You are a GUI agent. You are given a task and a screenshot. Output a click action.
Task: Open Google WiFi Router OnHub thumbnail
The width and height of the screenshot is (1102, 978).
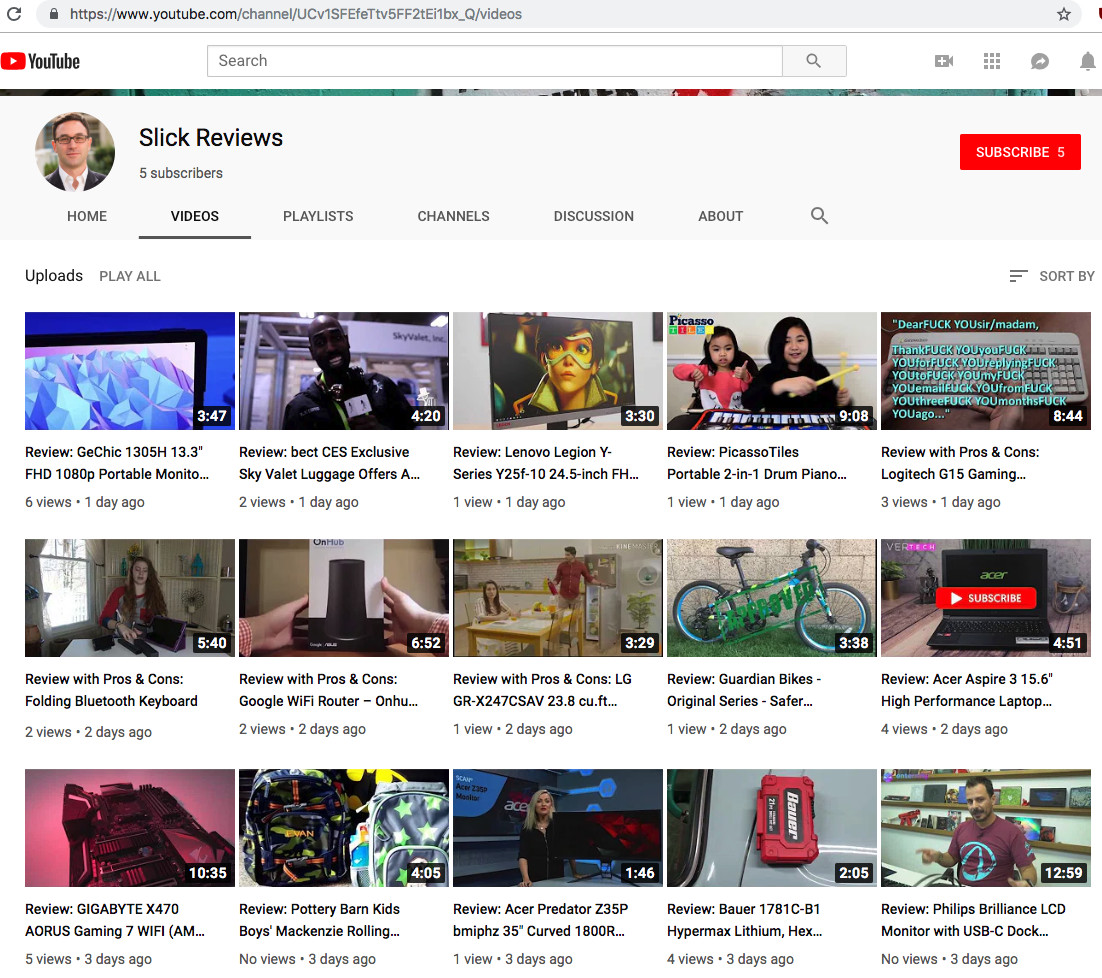click(x=344, y=598)
